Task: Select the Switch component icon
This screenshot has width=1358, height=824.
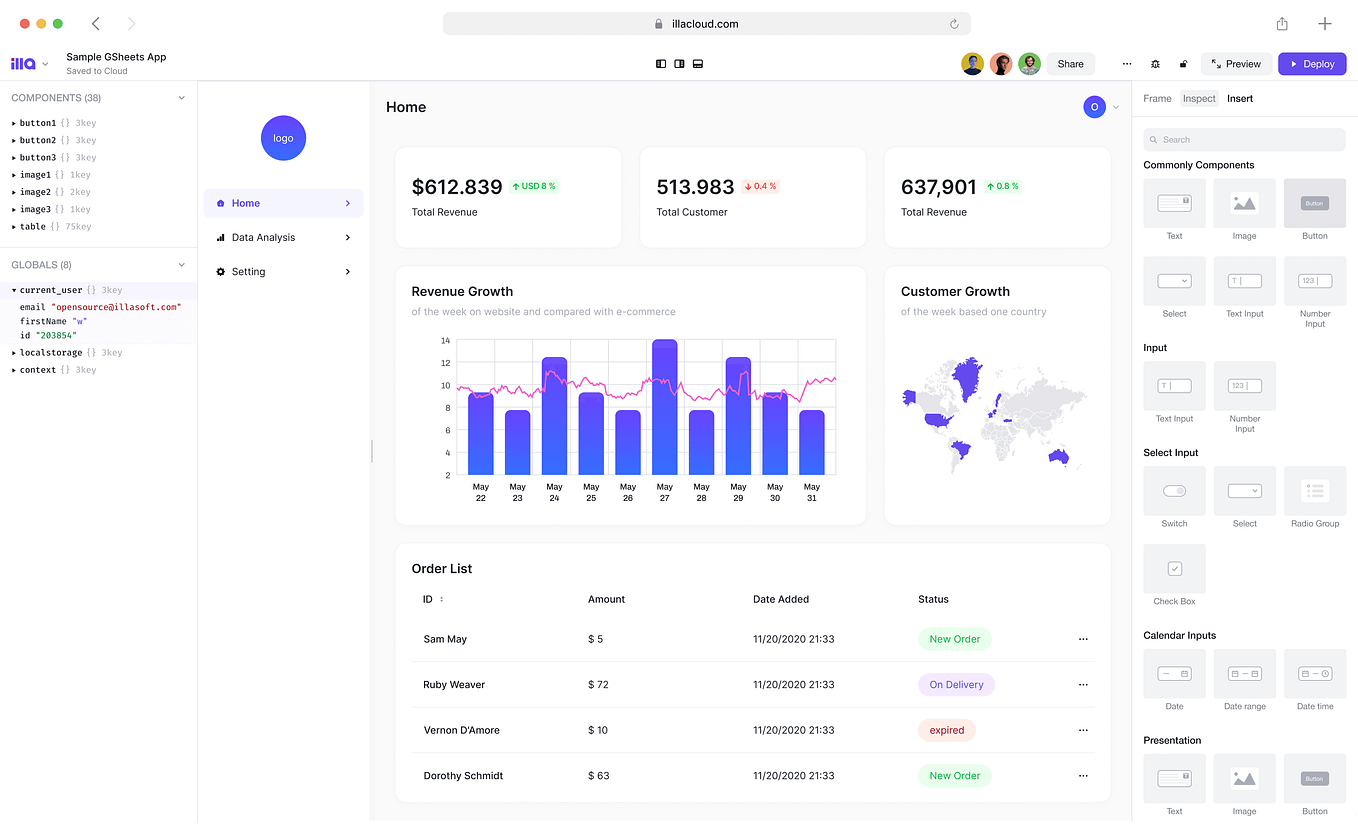Action: click(1174, 491)
